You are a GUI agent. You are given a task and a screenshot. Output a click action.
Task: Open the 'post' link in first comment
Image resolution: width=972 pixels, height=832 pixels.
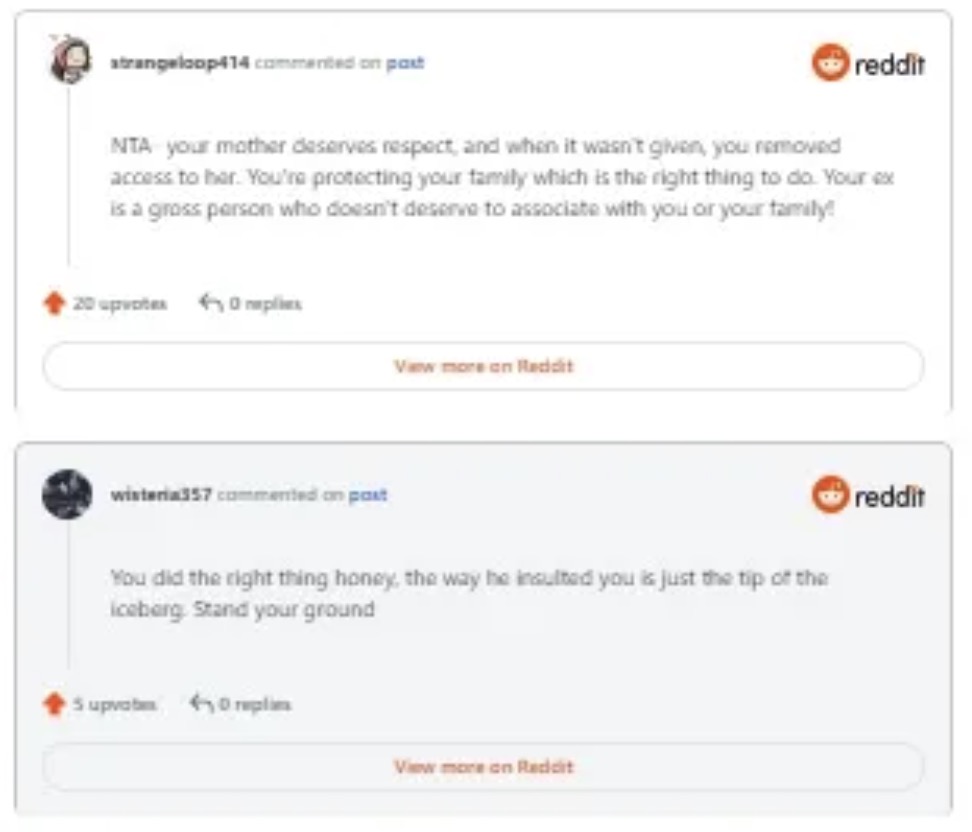point(405,62)
